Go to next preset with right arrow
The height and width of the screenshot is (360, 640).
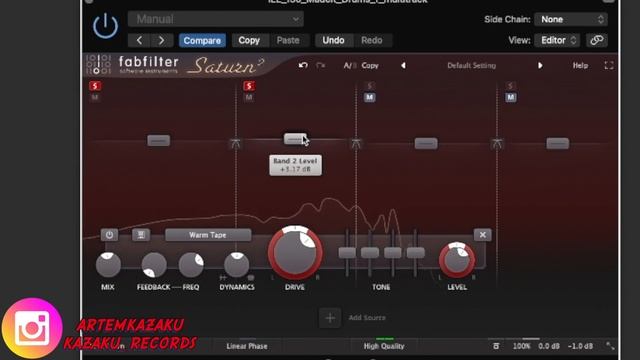(162, 40)
